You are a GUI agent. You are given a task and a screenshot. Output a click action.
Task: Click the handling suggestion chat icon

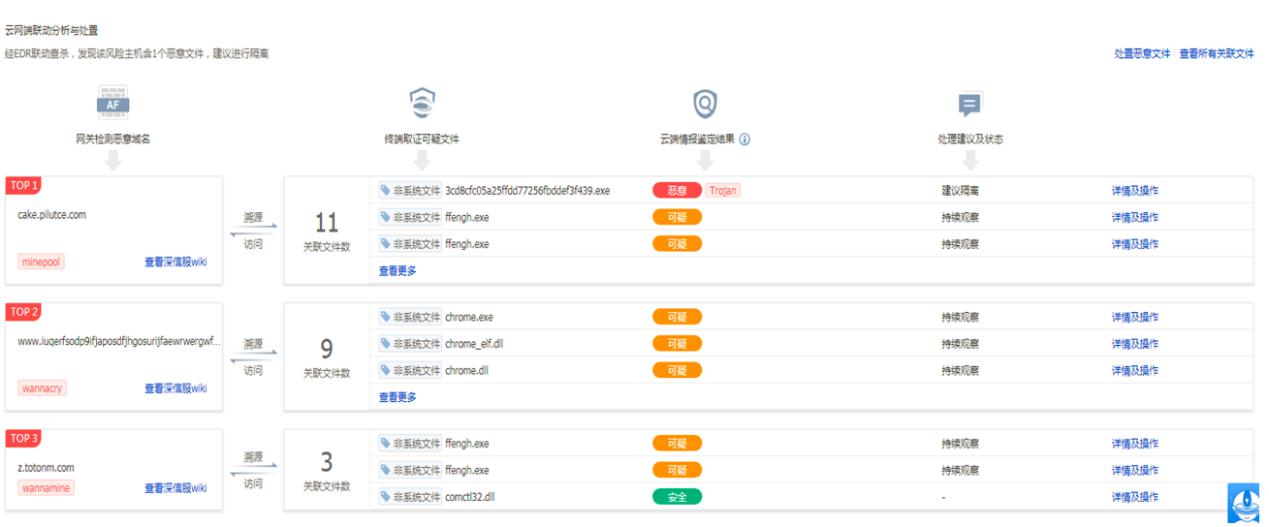(x=969, y=103)
